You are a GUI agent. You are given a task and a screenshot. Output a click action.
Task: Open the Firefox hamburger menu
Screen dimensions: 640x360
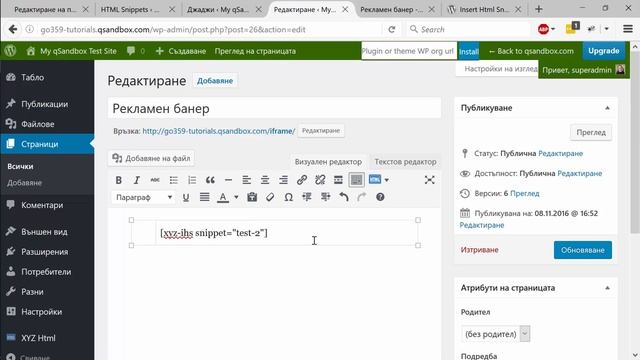click(628, 29)
